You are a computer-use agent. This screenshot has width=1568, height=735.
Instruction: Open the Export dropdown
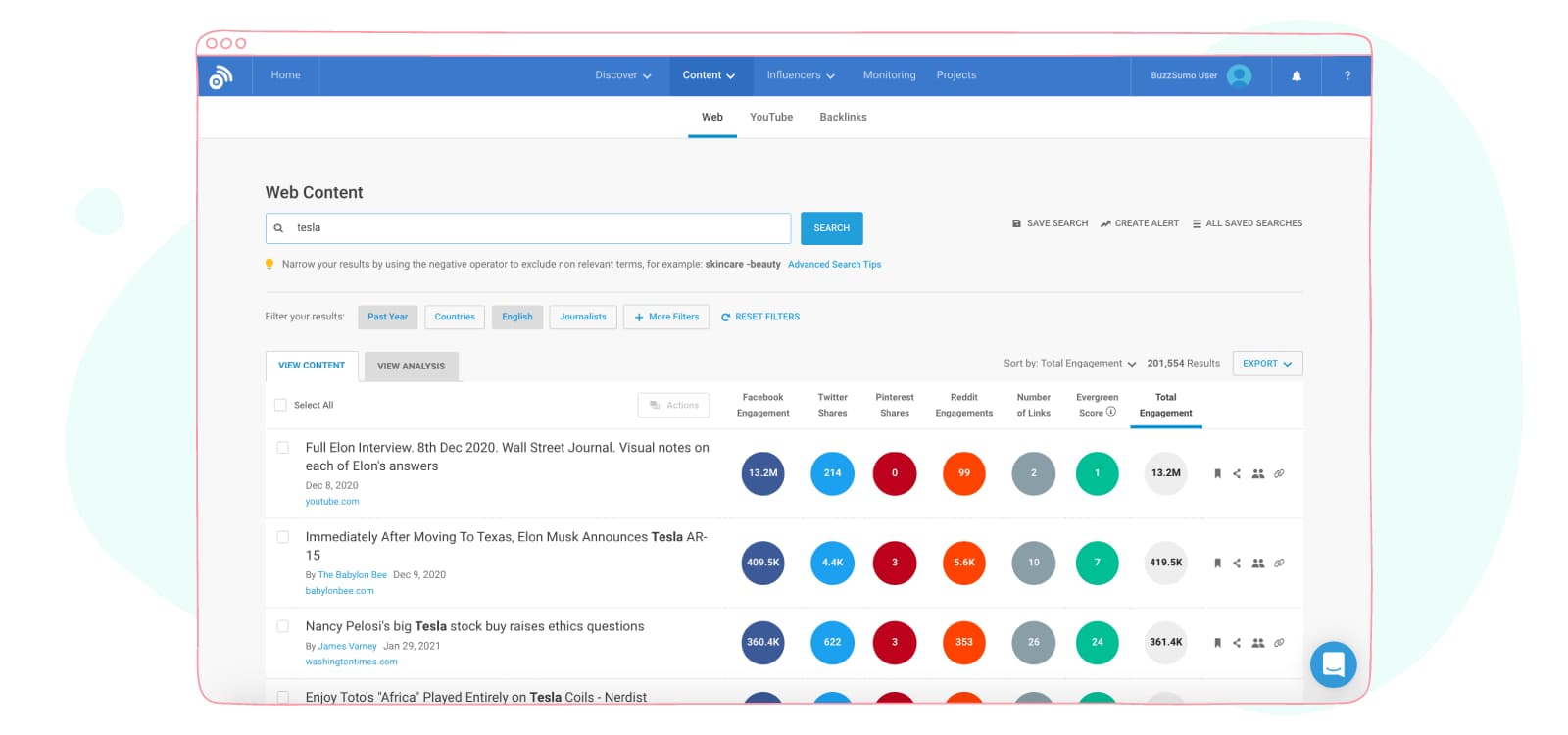tap(1267, 364)
